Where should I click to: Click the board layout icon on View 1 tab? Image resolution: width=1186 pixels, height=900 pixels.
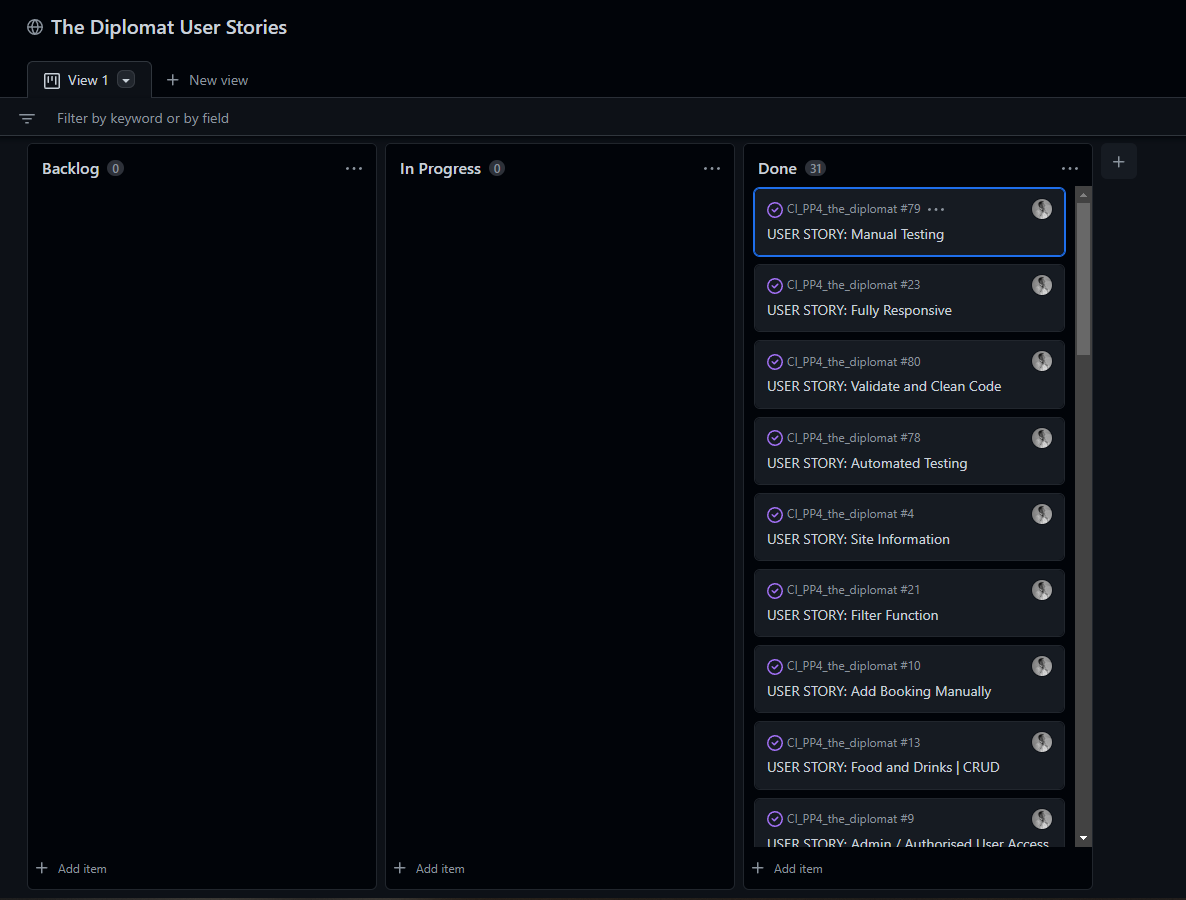click(51, 80)
